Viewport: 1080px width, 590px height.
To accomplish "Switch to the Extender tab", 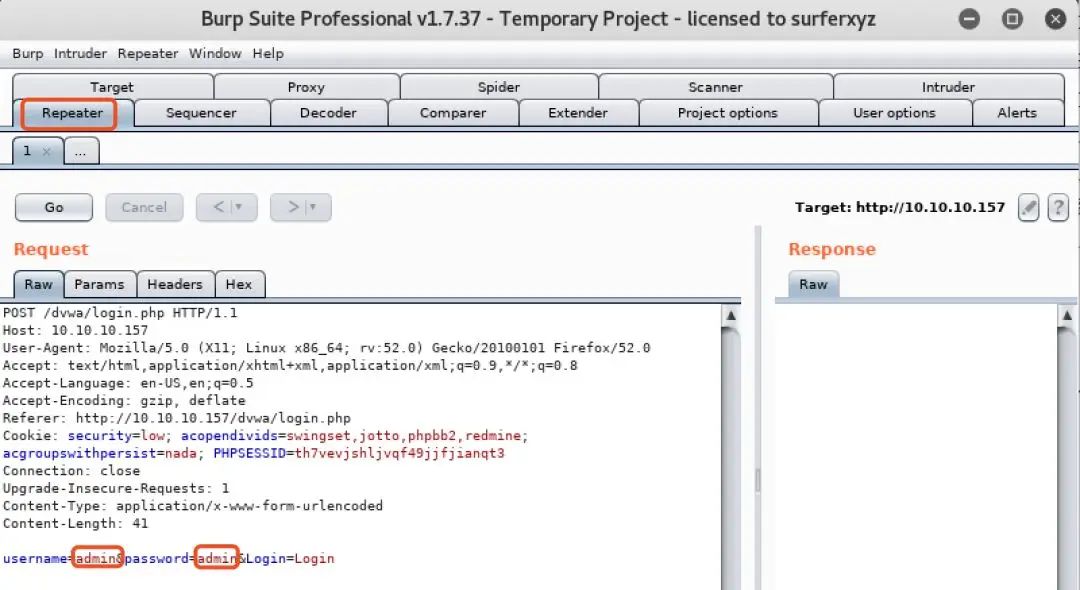I will tap(578, 113).
